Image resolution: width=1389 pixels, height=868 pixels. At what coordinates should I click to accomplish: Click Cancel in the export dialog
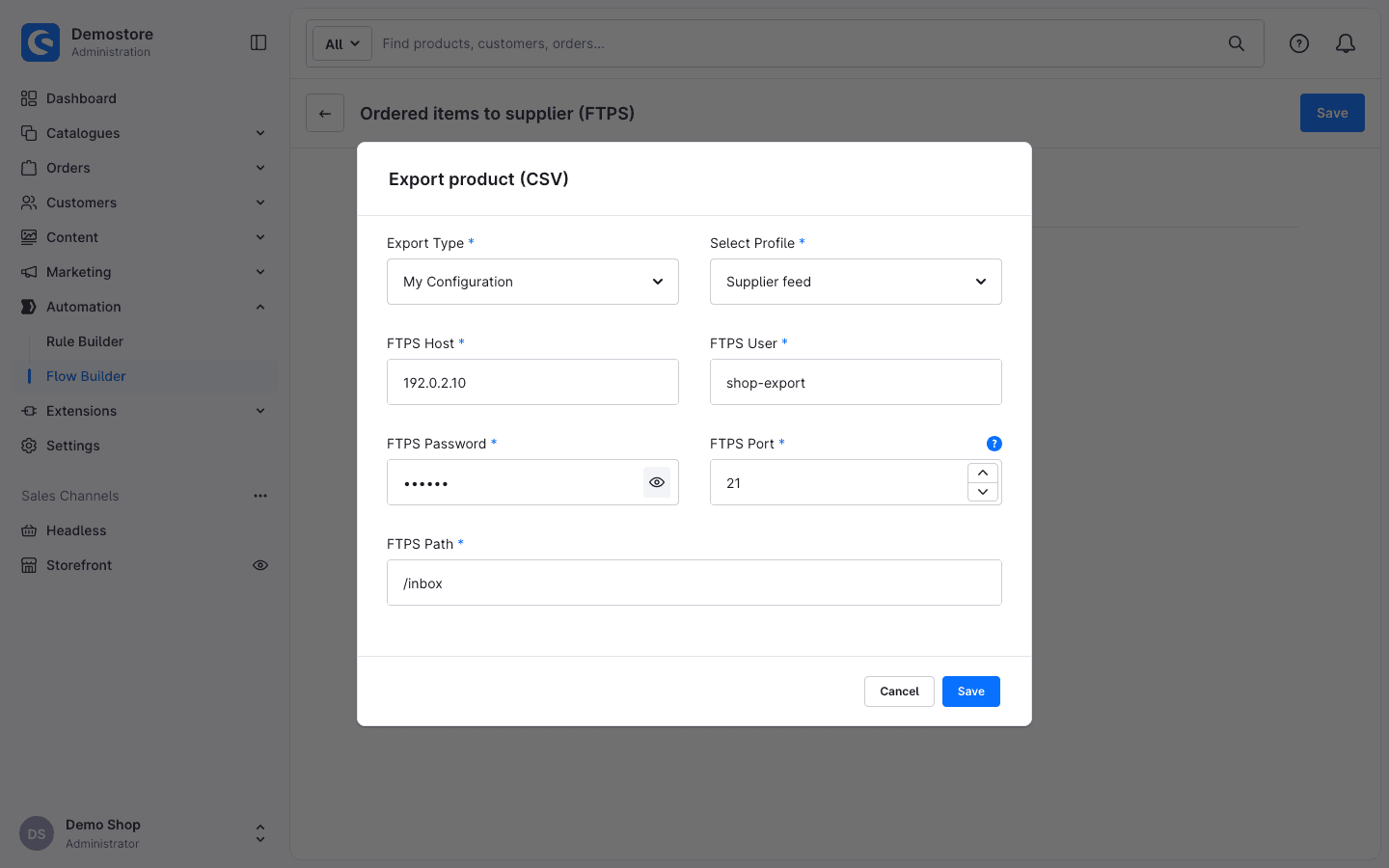click(899, 692)
